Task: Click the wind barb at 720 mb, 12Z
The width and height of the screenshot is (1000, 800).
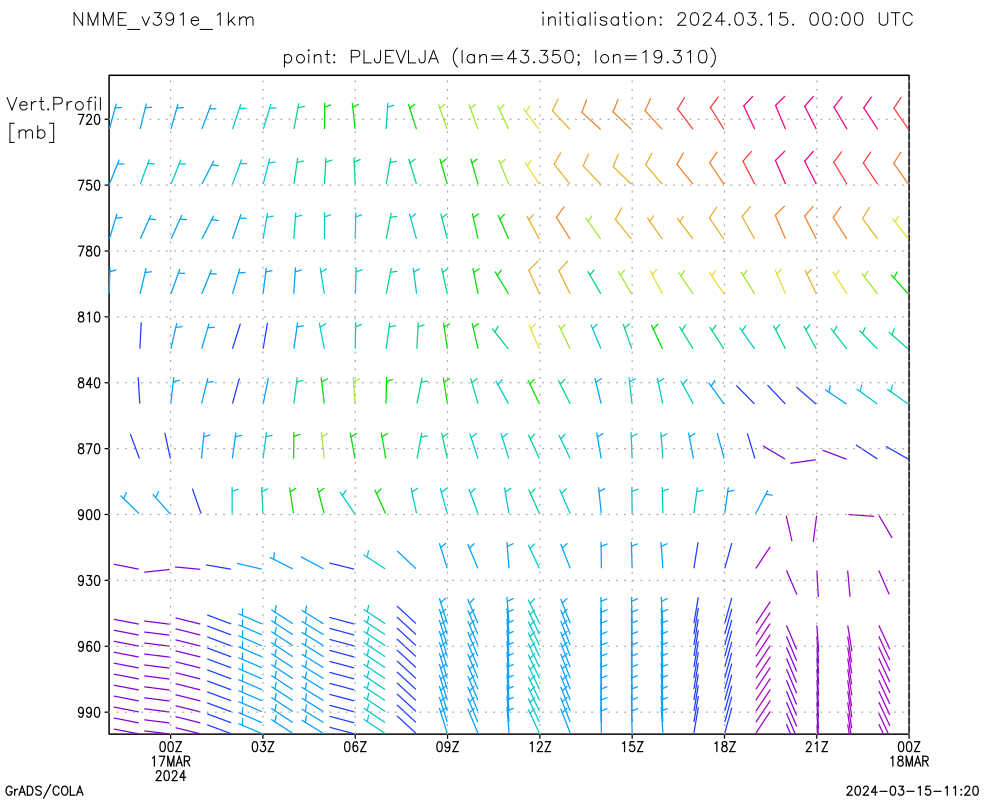Action: [x=531, y=118]
